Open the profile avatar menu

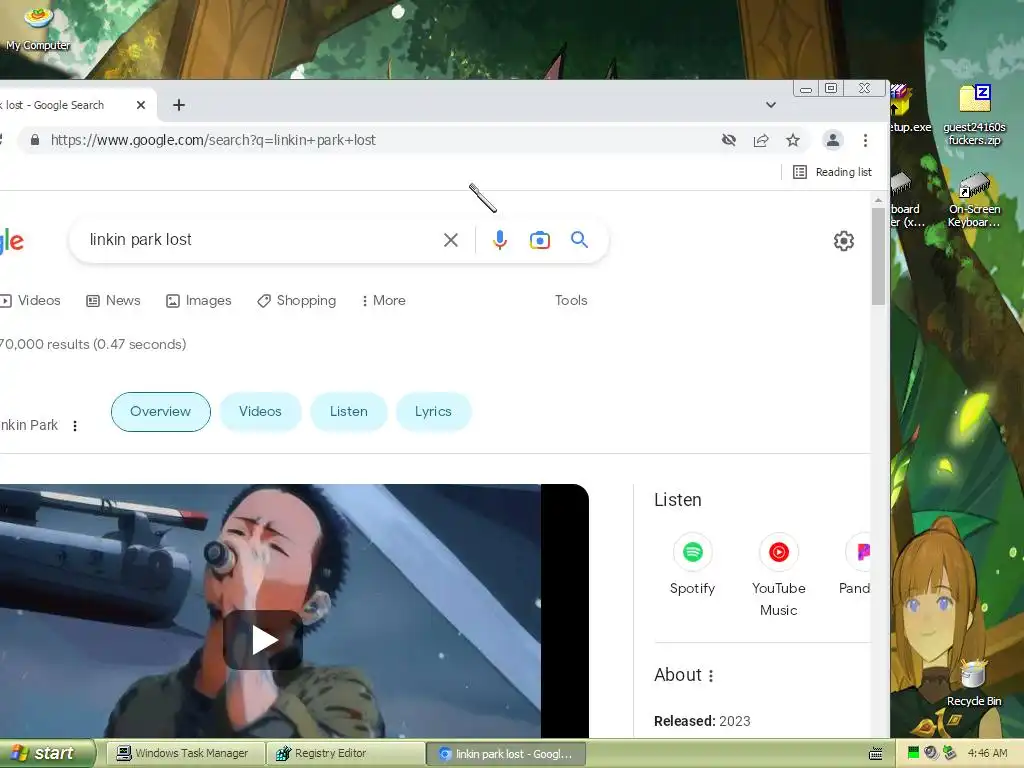833,140
